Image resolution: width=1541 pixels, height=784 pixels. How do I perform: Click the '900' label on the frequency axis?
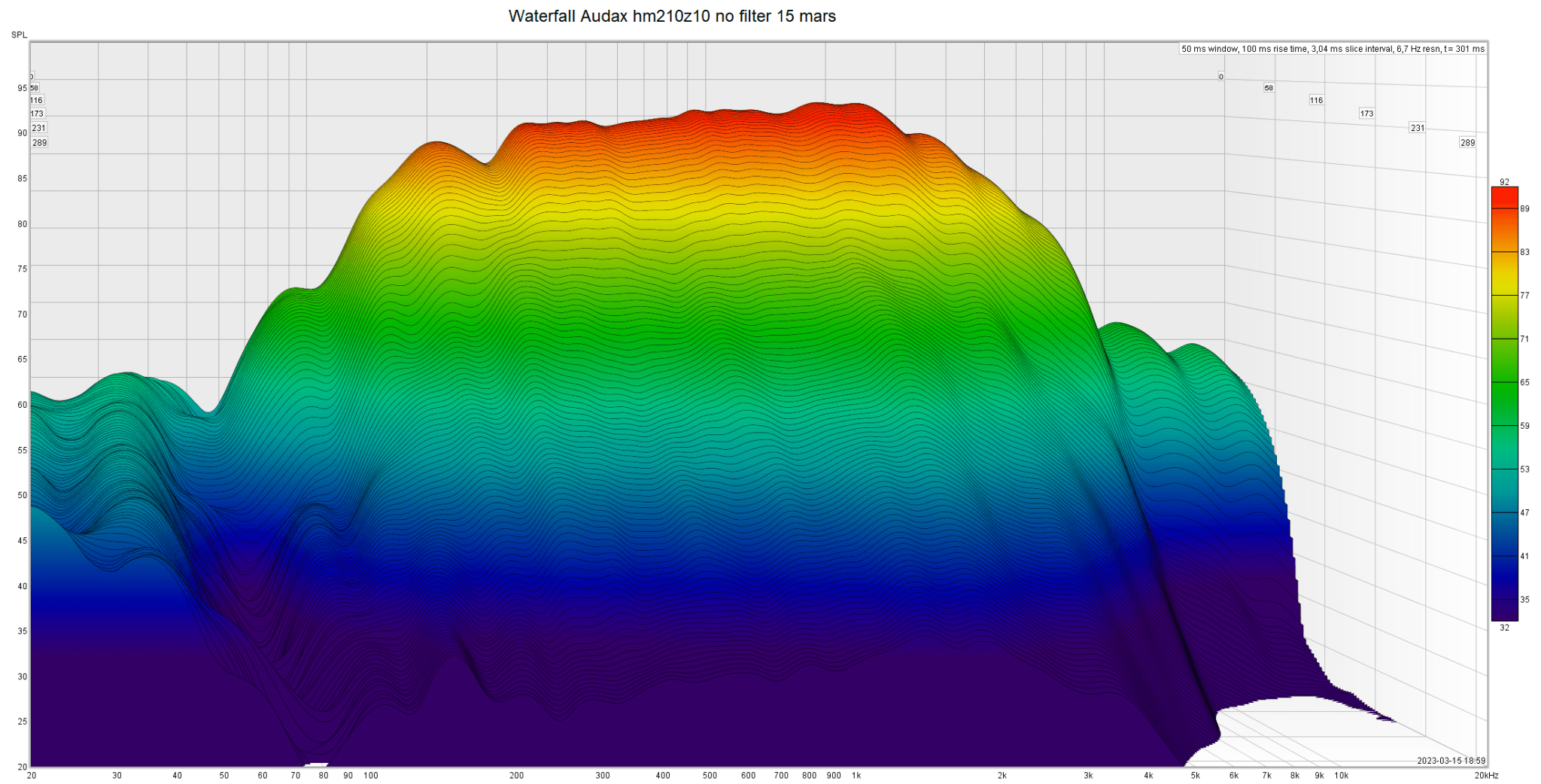[834, 776]
